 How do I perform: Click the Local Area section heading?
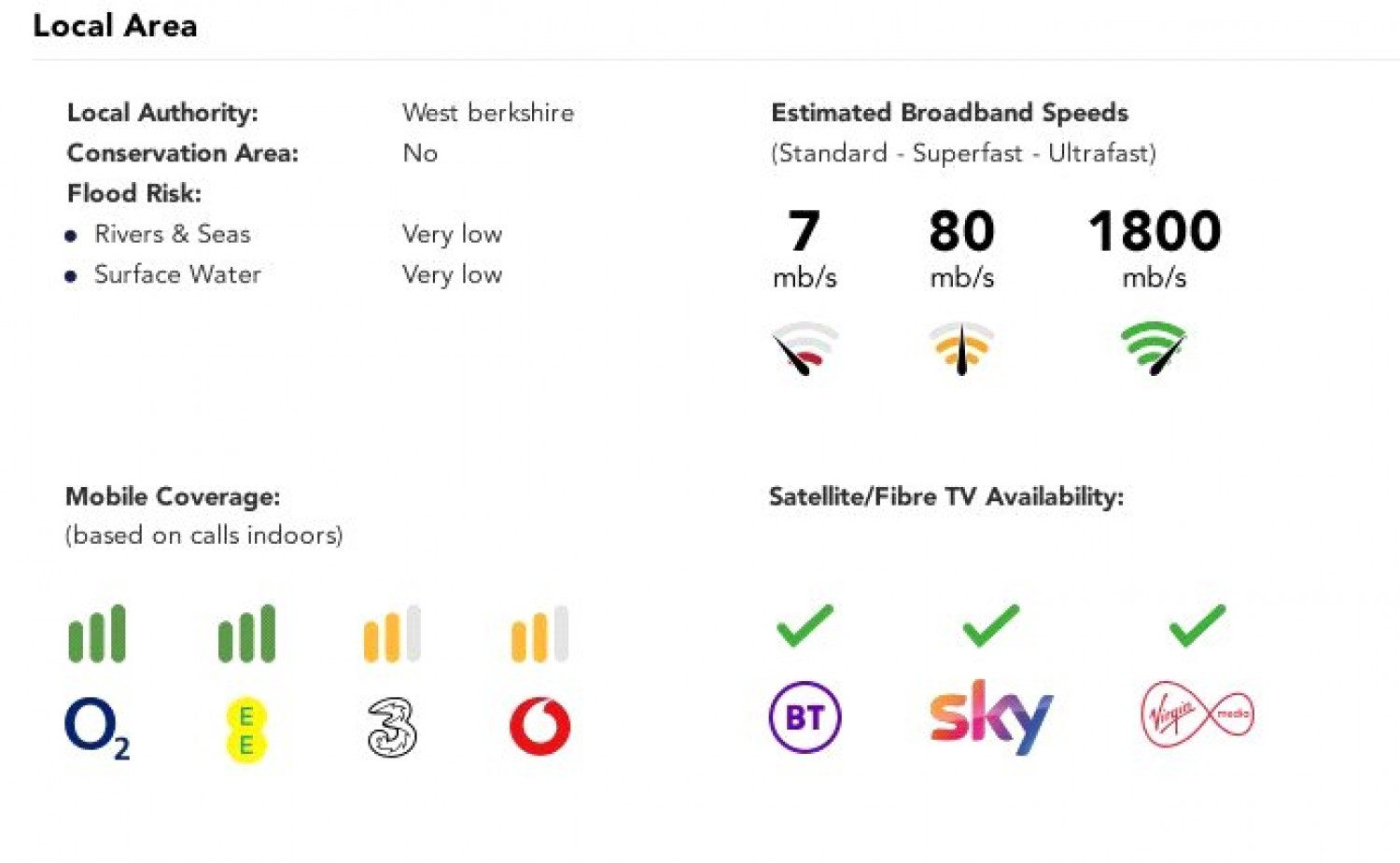point(115,26)
